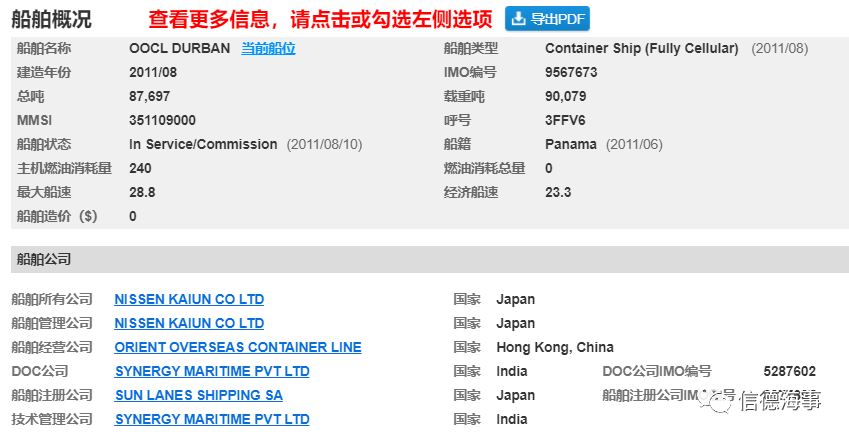Open the ORIENT OVERSEAS CONTAINER LINE link
This screenshot has width=849, height=438.
(x=238, y=347)
